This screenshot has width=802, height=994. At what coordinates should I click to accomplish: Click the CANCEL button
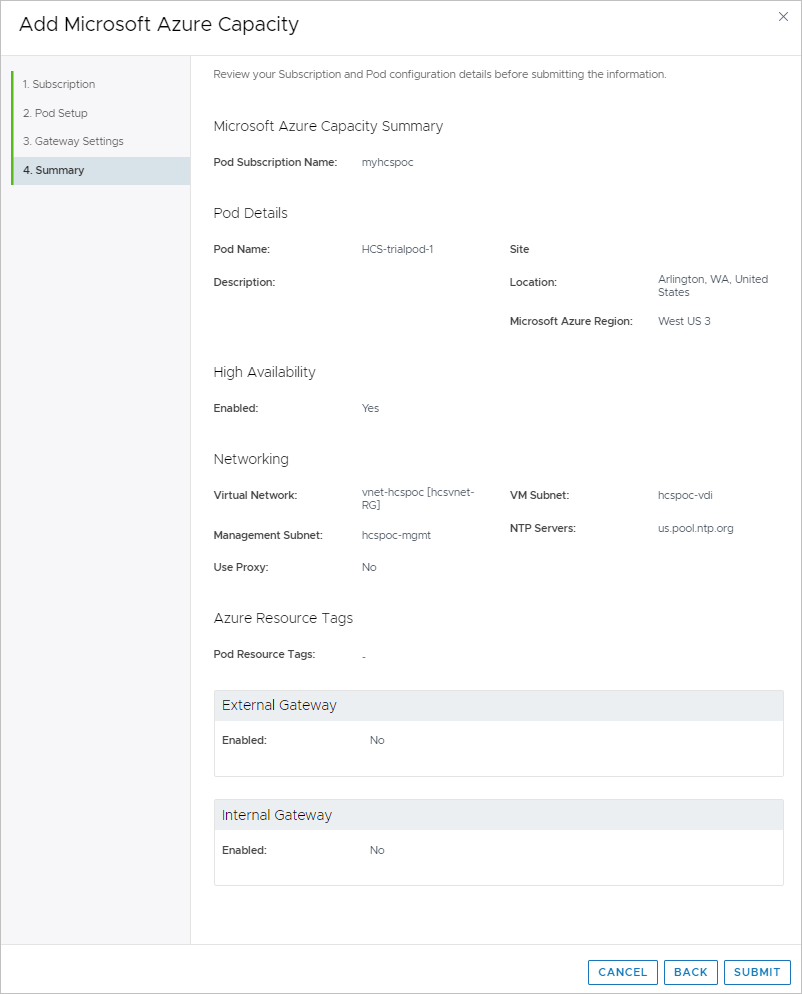[x=623, y=972]
